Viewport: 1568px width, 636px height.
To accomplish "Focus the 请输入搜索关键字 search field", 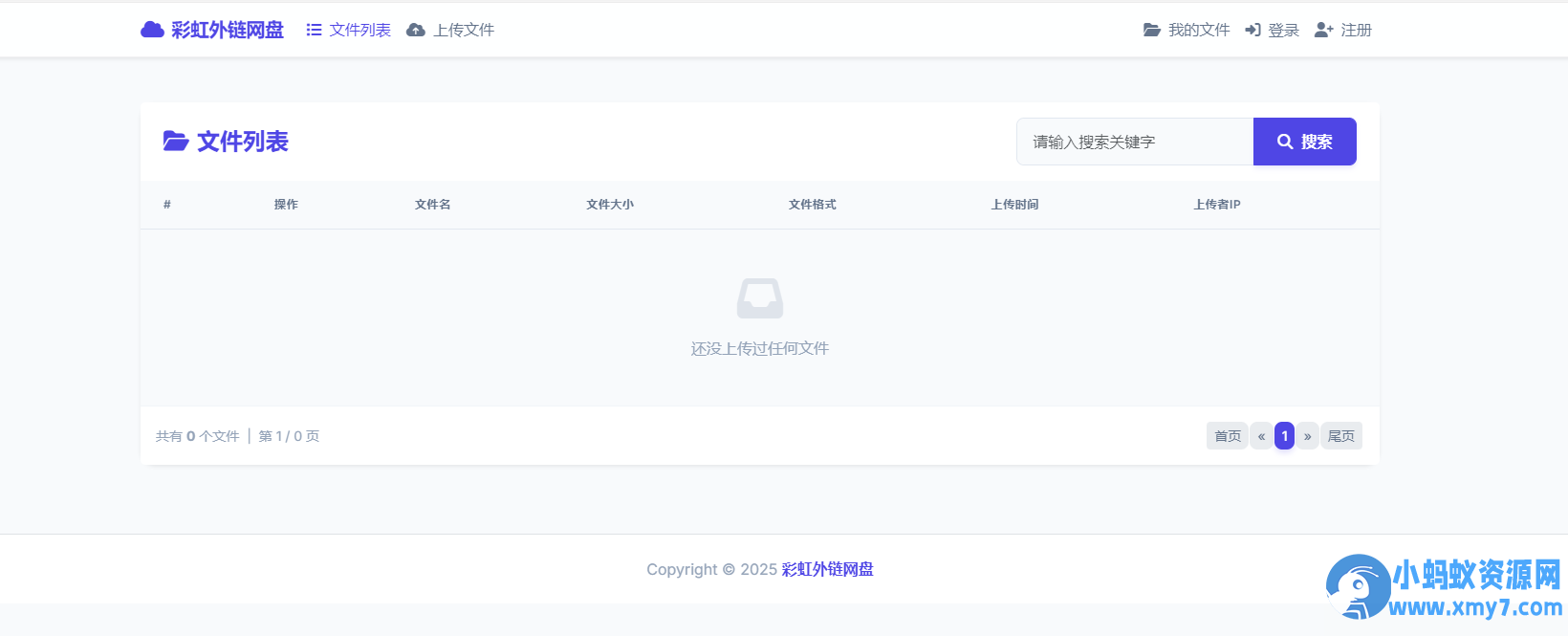I will [1135, 142].
